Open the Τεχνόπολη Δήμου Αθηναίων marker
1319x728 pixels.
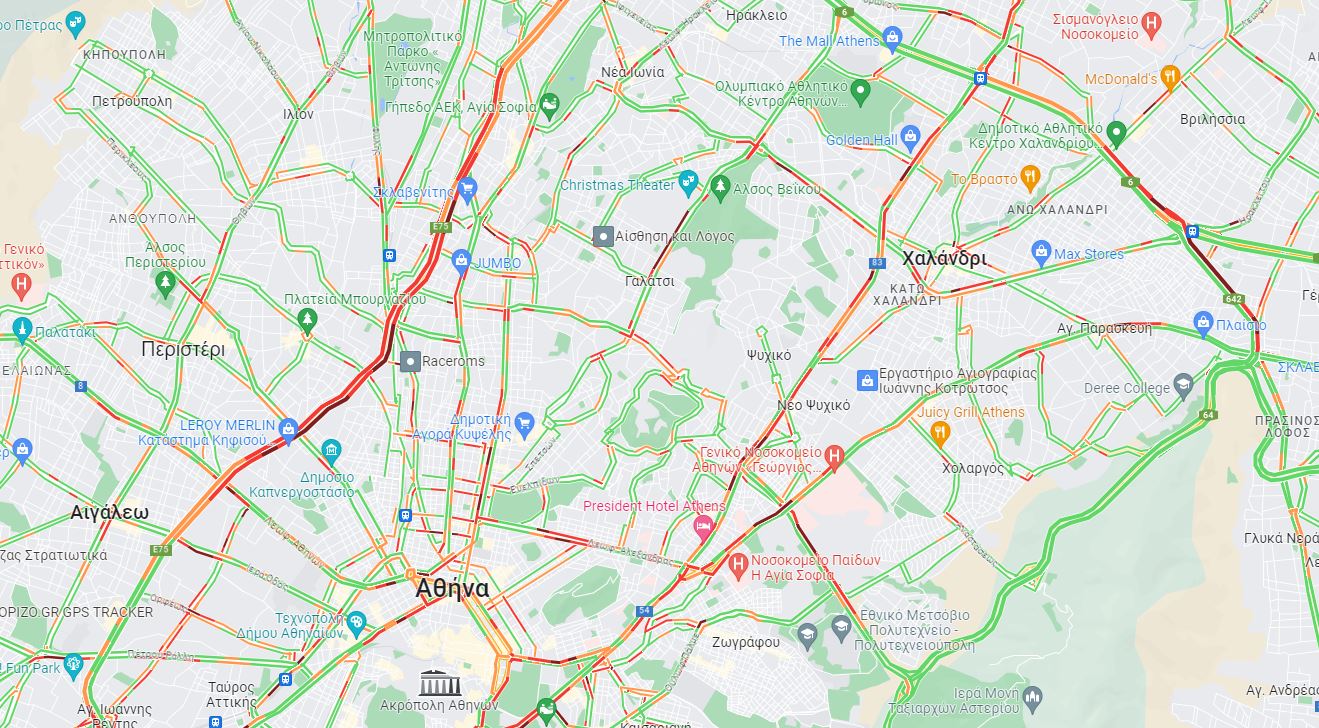(356, 623)
